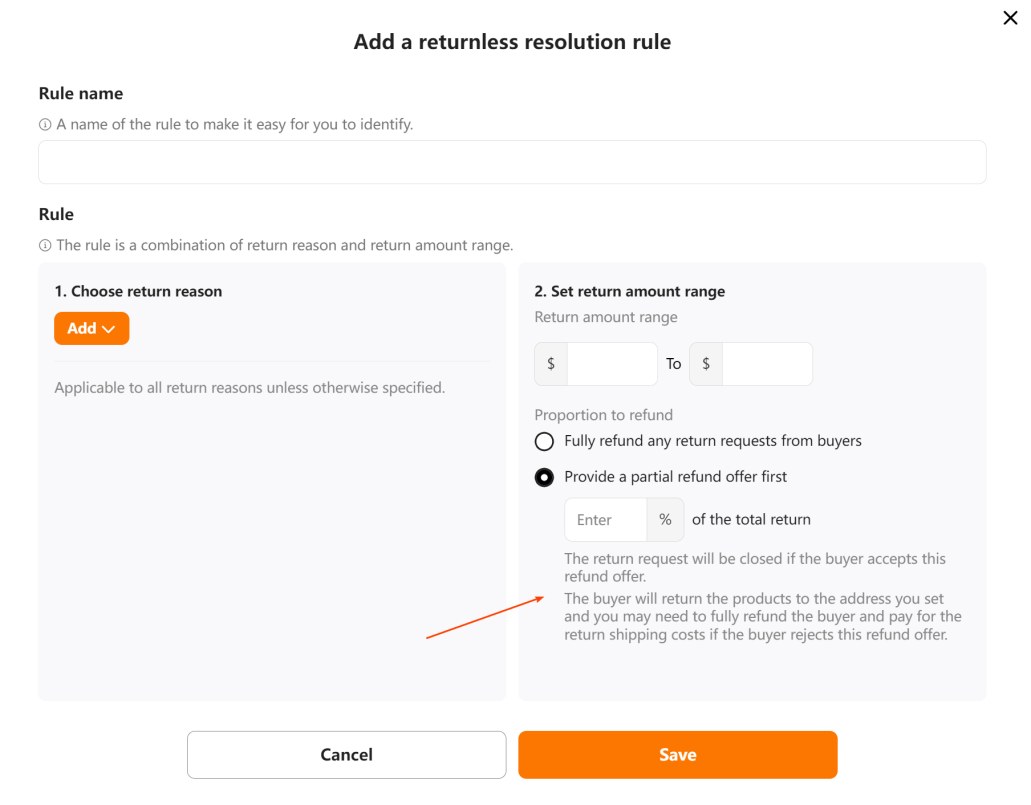Select 'Fully refund any return requests from buyers'

544,441
